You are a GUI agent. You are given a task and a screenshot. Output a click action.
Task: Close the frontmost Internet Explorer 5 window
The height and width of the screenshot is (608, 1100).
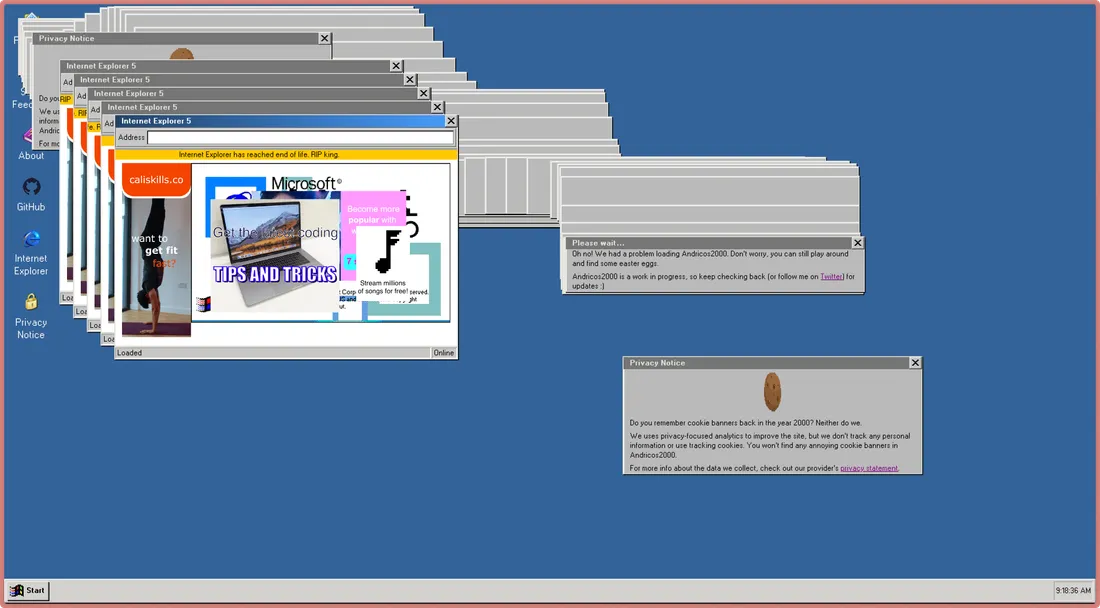coord(451,121)
